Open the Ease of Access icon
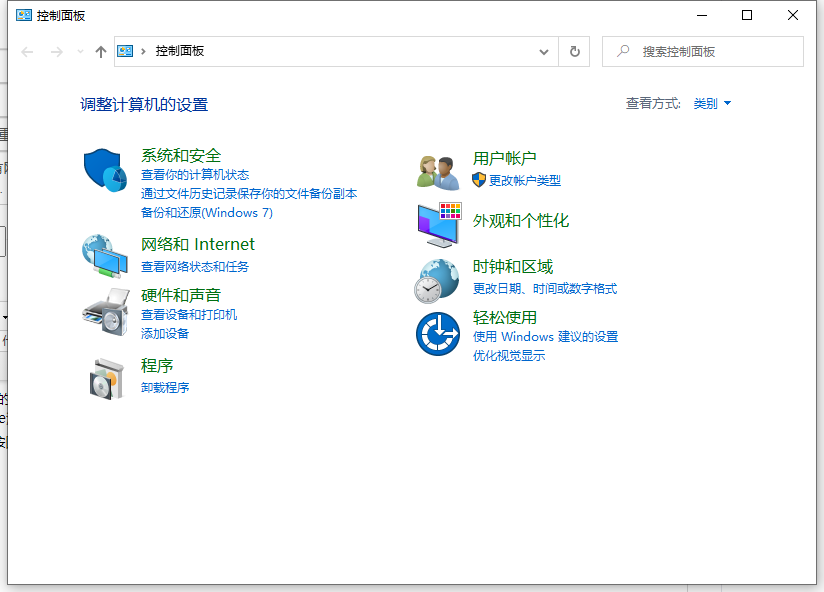 coord(437,334)
